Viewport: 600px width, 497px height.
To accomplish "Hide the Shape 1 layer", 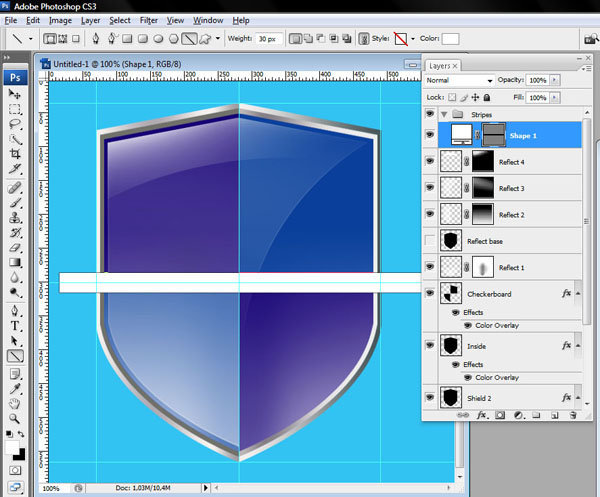I will (430, 135).
